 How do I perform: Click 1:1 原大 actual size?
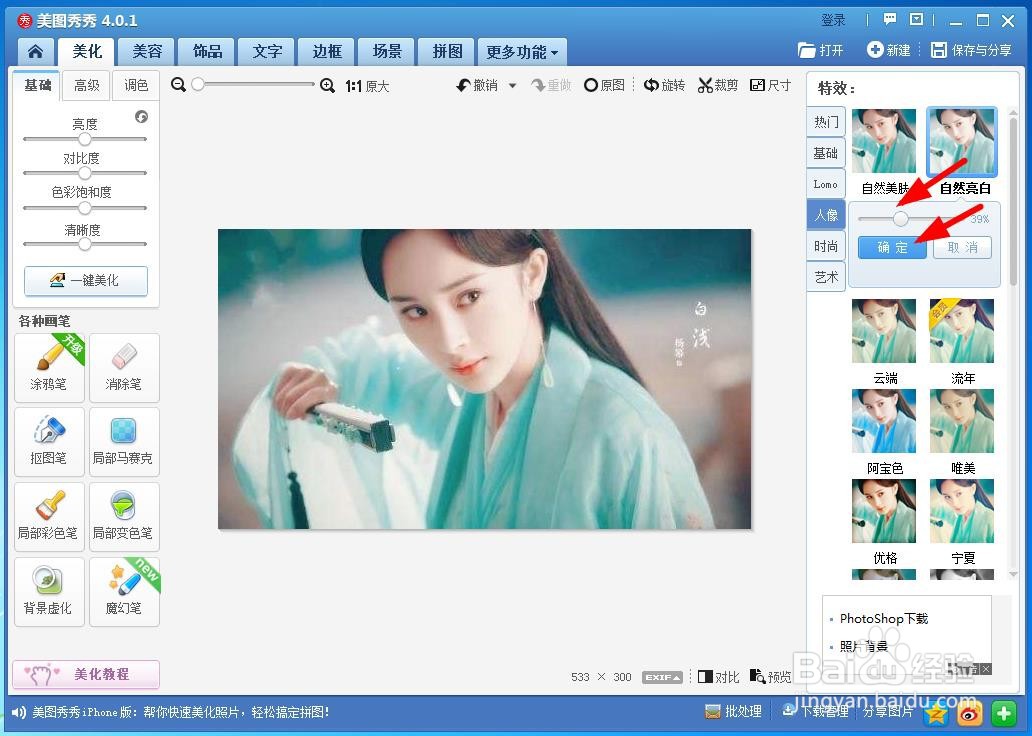click(x=367, y=86)
